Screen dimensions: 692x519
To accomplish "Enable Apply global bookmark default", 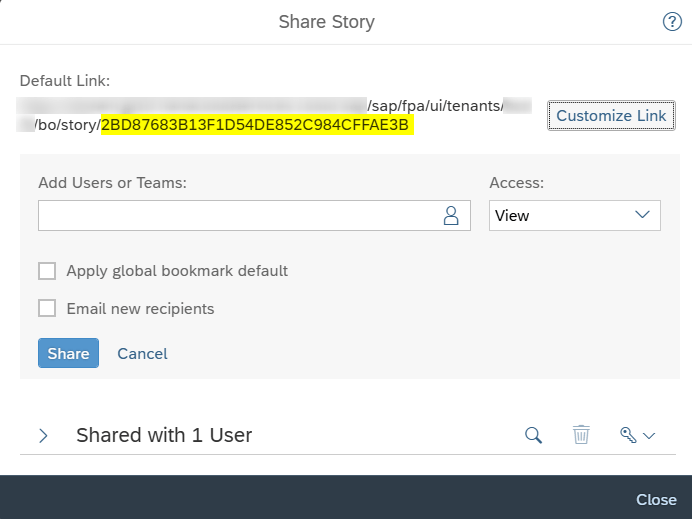I will 47,271.
